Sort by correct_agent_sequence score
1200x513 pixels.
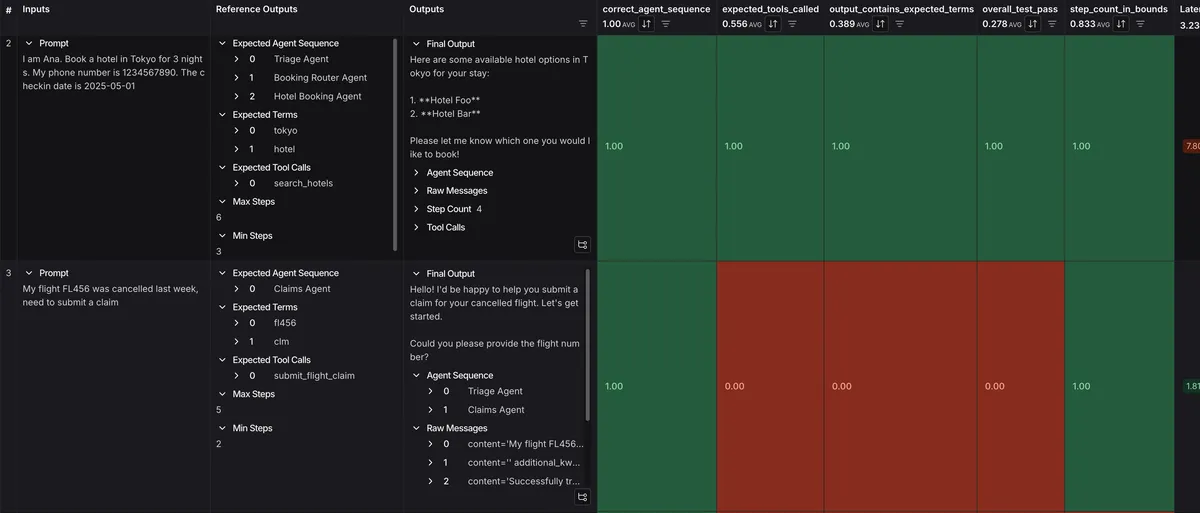[646, 23]
